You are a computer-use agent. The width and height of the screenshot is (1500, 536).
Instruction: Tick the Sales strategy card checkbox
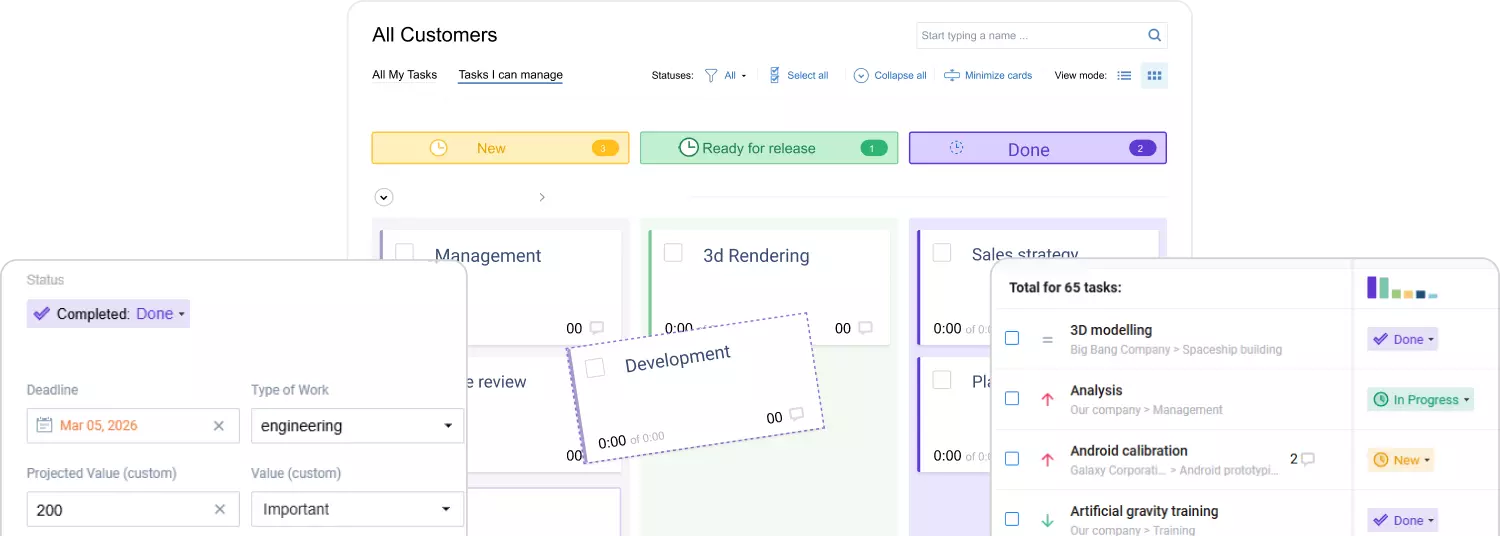coord(942,252)
